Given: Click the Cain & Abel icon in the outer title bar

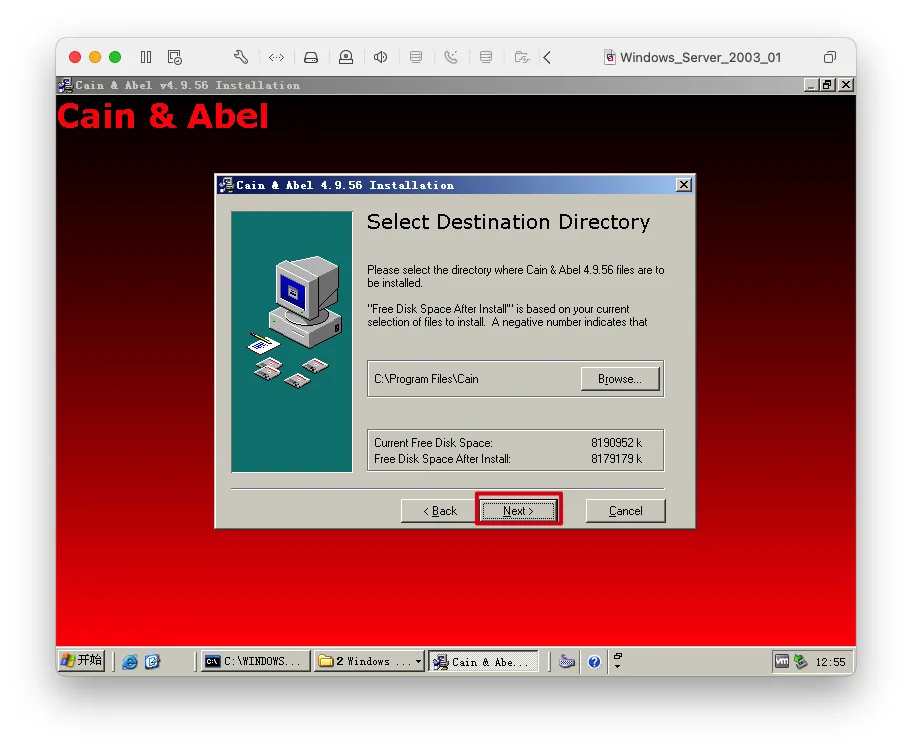Looking at the screenshot, I should [x=66, y=85].
